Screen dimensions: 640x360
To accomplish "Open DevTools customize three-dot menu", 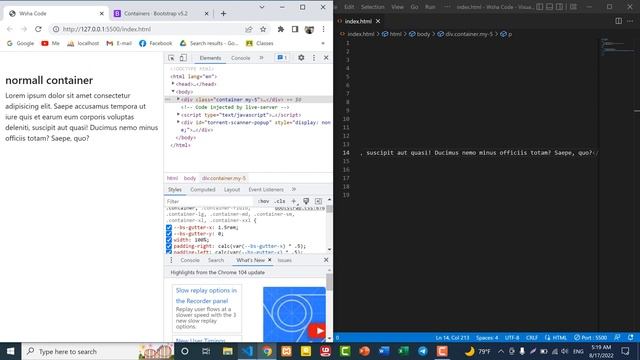I will click(313, 58).
